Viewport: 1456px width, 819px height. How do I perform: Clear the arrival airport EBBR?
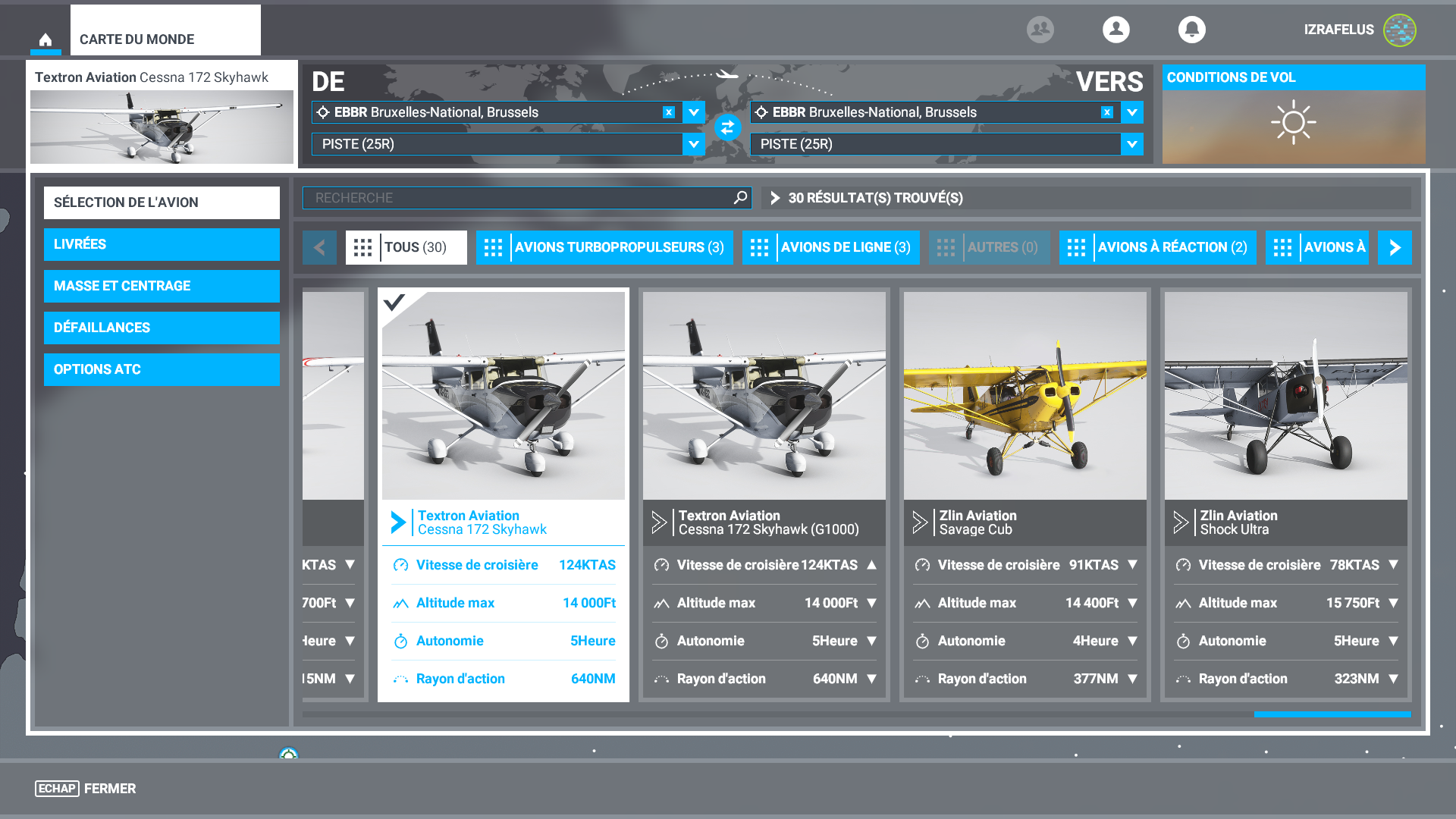coord(1106,112)
